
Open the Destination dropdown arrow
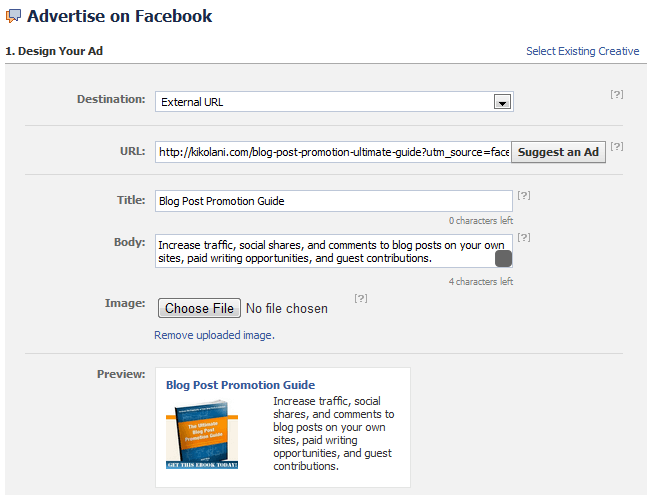(x=503, y=102)
